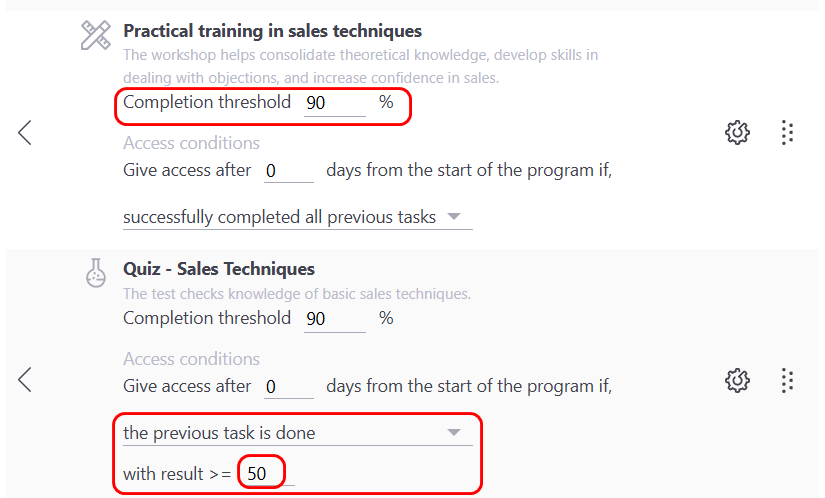Select the 'Quiz - Sales Techniques' title
825x498 pixels.
[219, 269]
